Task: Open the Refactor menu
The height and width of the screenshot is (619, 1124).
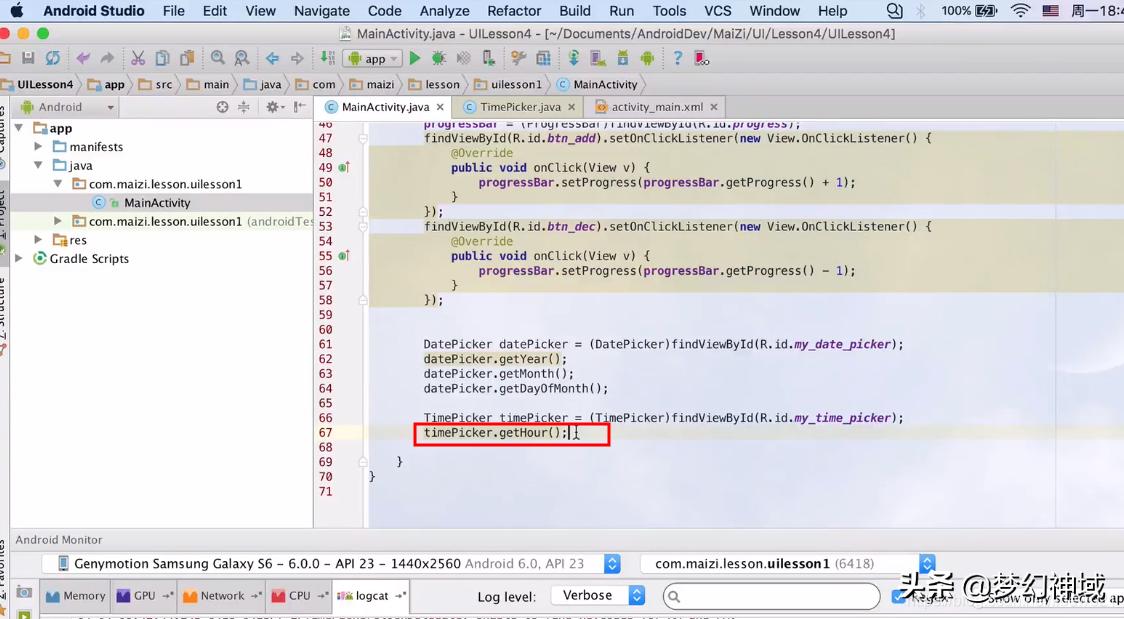Action: (514, 11)
